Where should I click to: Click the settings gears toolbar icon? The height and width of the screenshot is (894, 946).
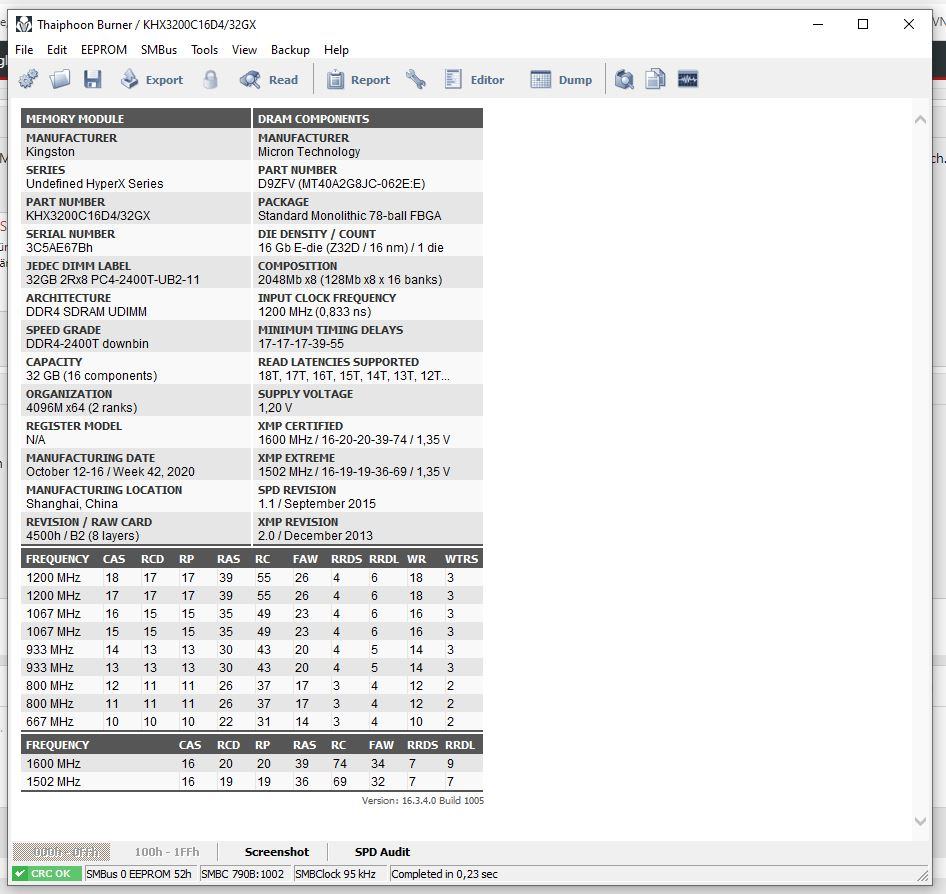coord(28,79)
